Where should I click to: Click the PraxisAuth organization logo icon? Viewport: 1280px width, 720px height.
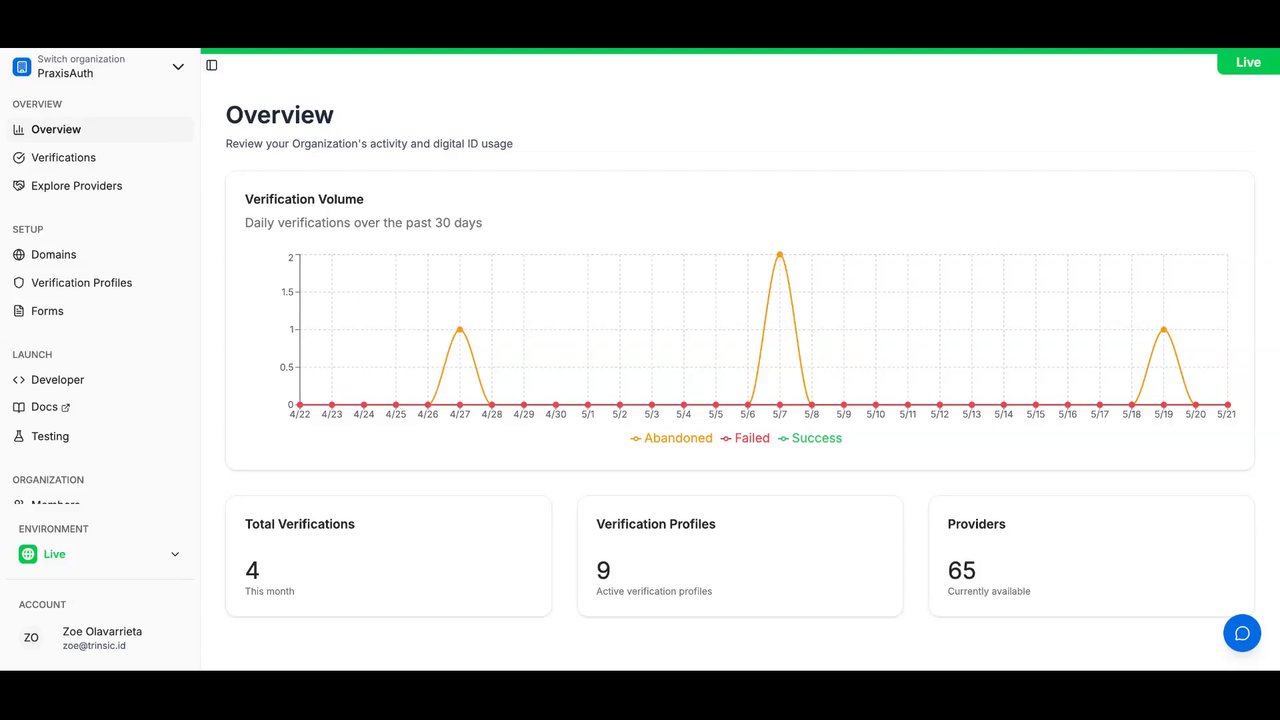click(x=22, y=67)
